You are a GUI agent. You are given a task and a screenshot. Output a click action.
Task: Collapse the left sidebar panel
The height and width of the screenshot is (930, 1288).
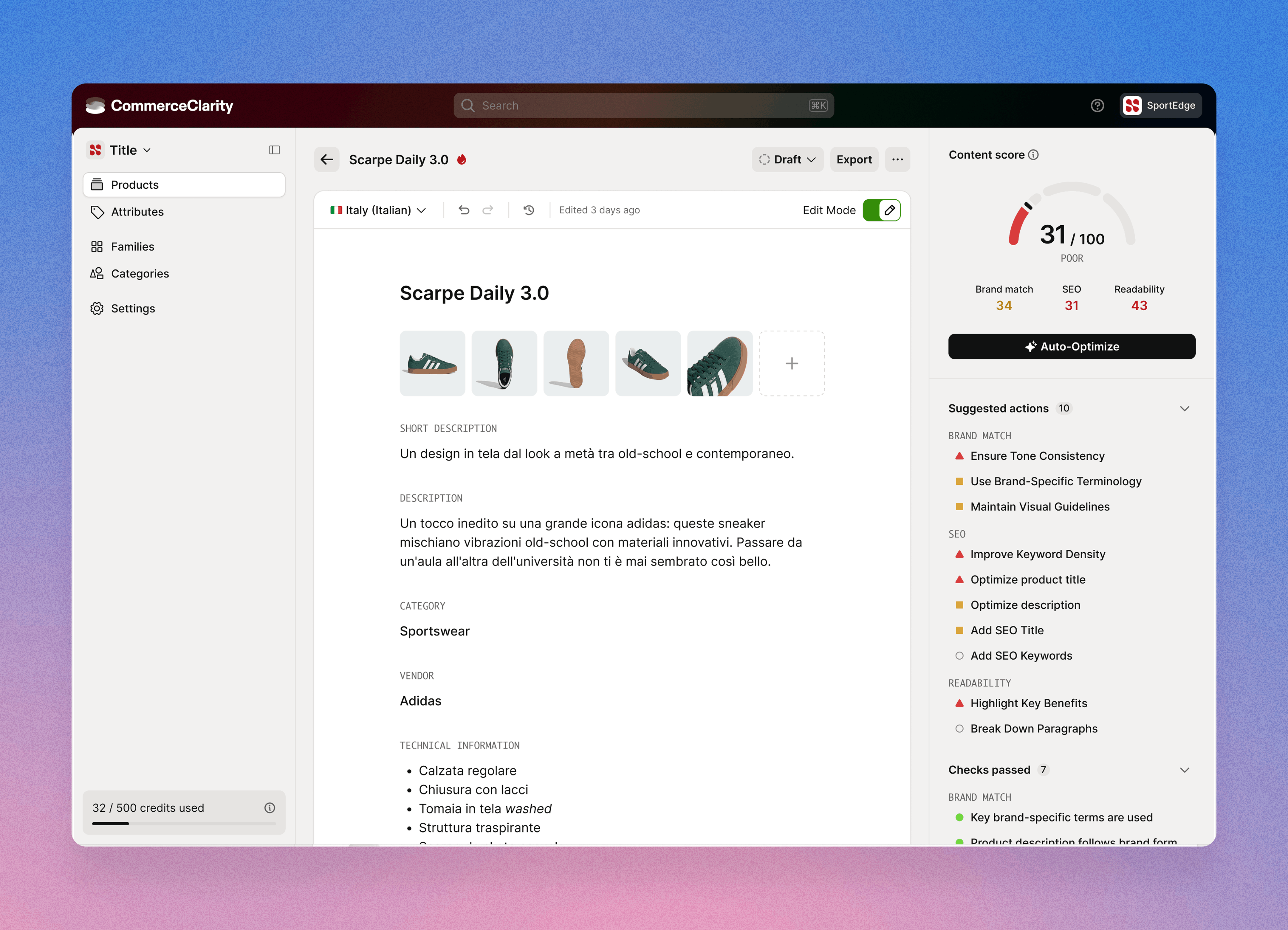point(274,149)
